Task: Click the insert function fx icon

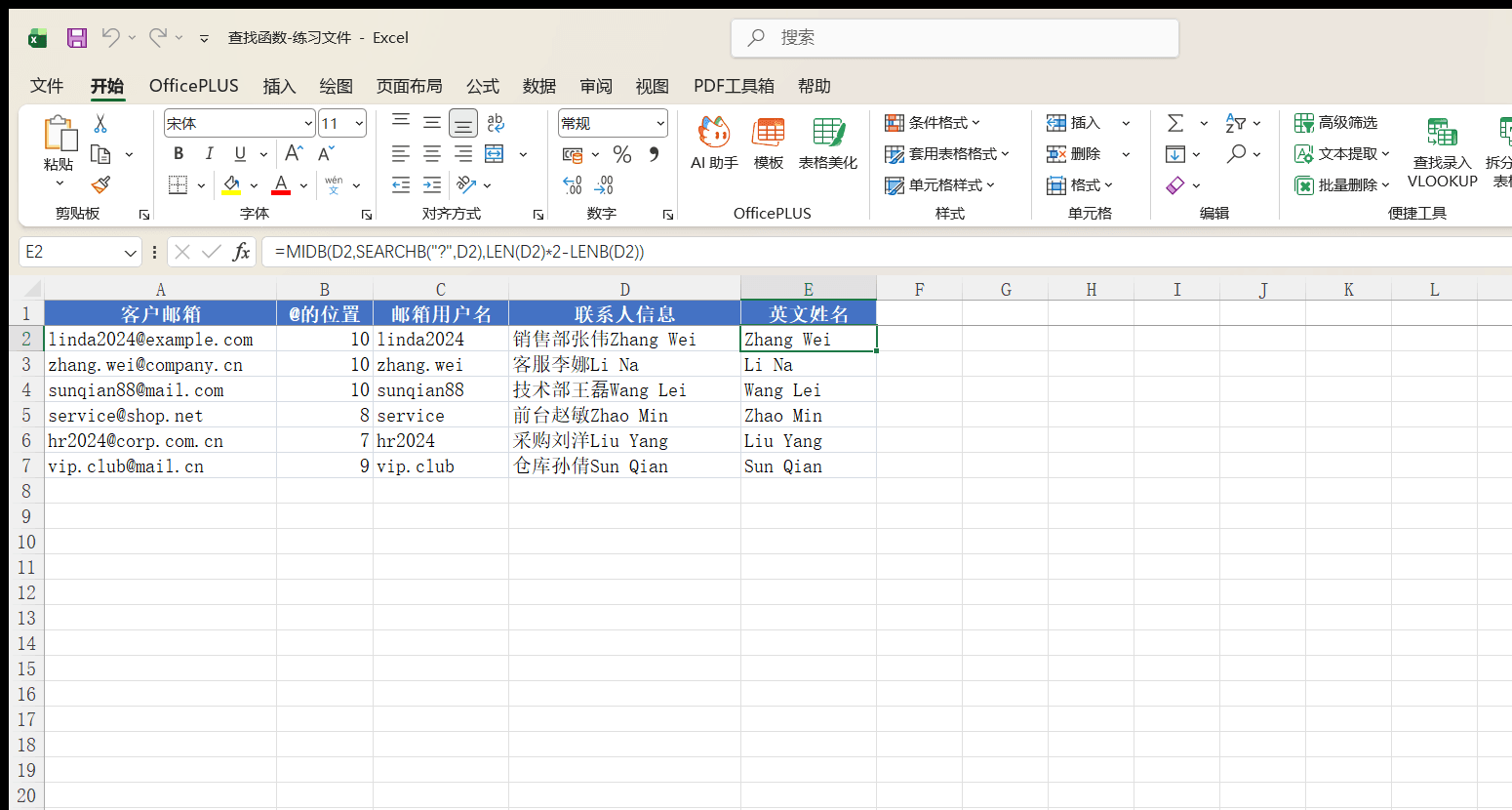Action: coord(241,252)
